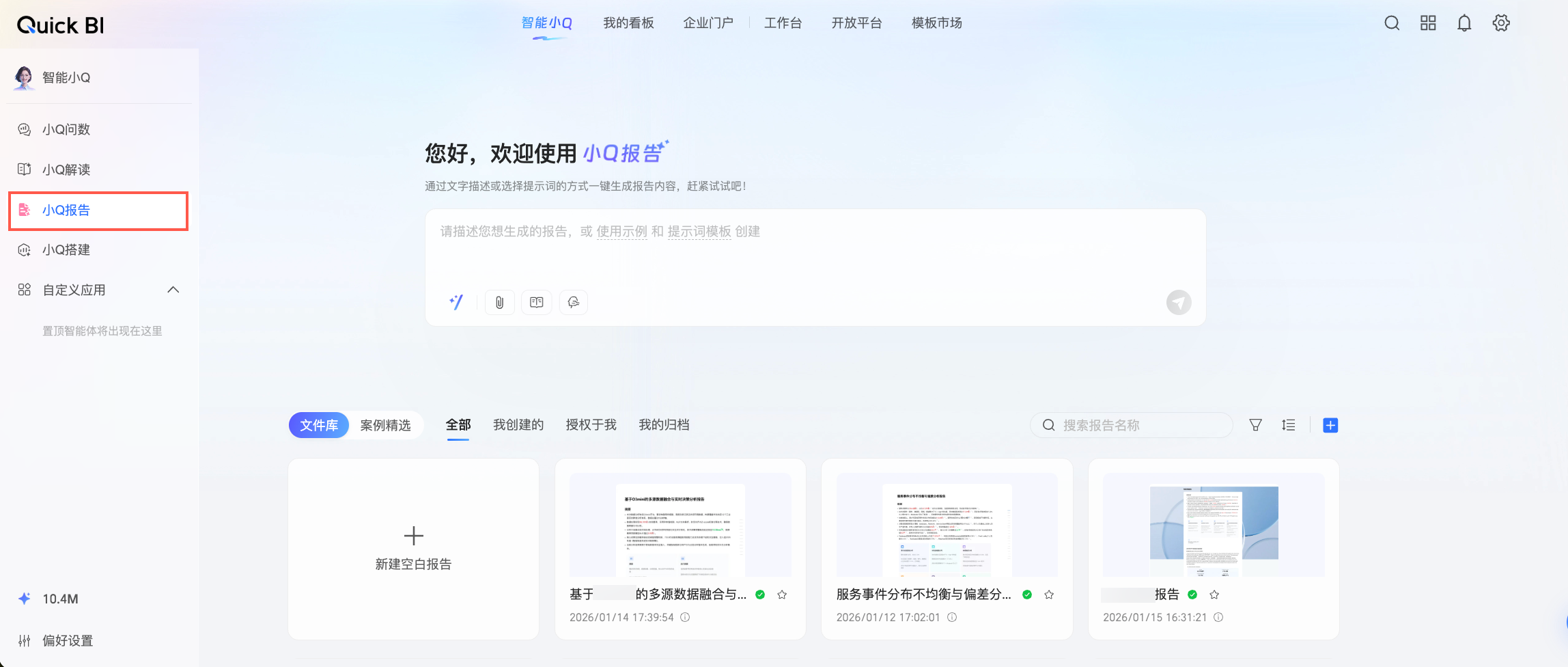Open the thumbnail of the 2026/01/15 report
The width and height of the screenshot is (1568, 667).
(x=1214, y=525)
